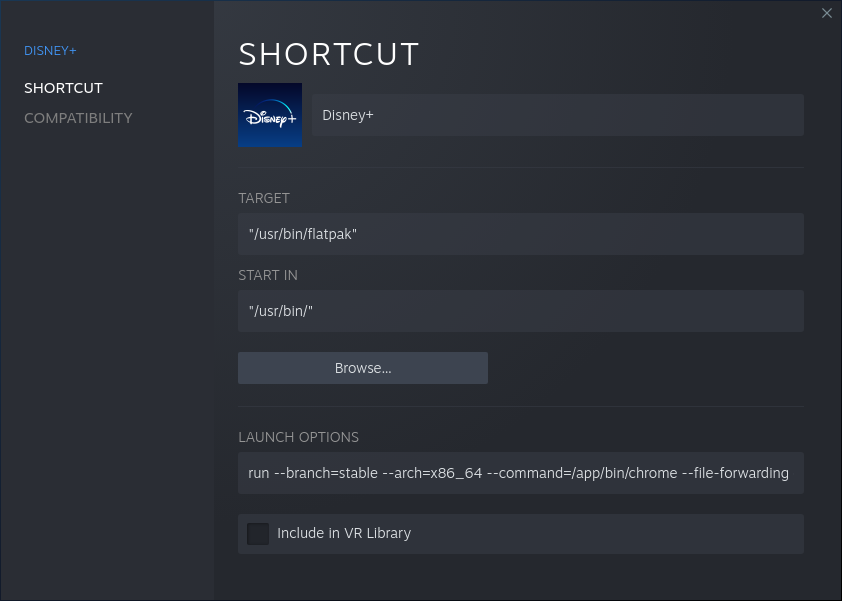Close the shortcut properties dialog
842x601 pixels.
[x=826, y=13]
